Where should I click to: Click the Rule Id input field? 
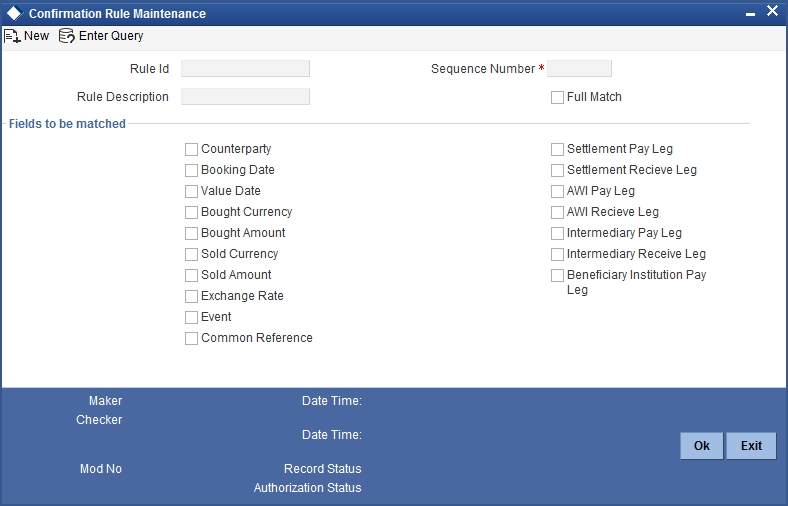coord(245,69)
